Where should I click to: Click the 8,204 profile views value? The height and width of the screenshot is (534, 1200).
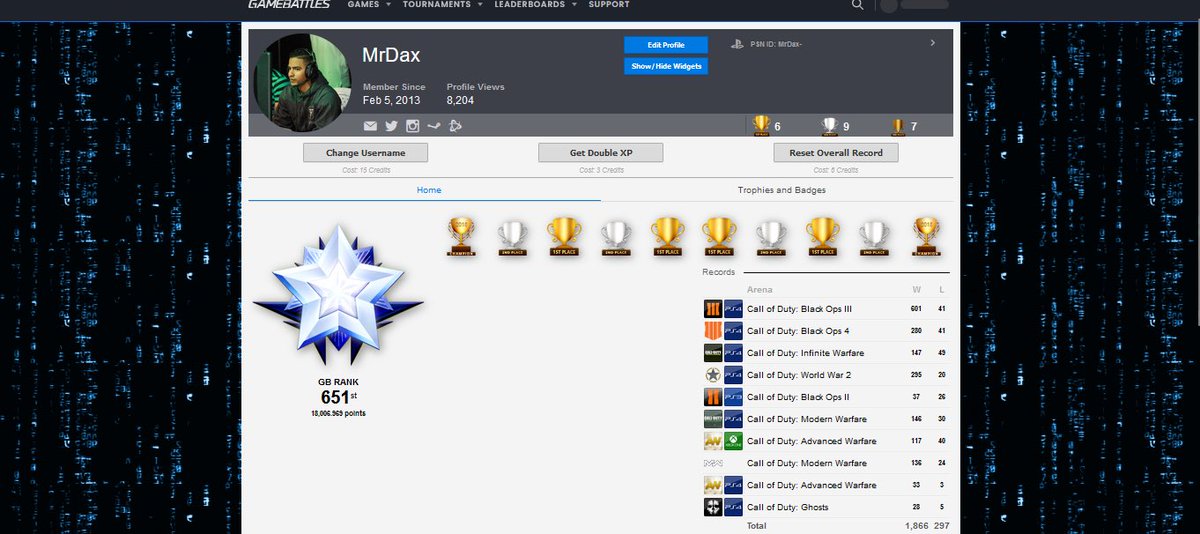461,100
